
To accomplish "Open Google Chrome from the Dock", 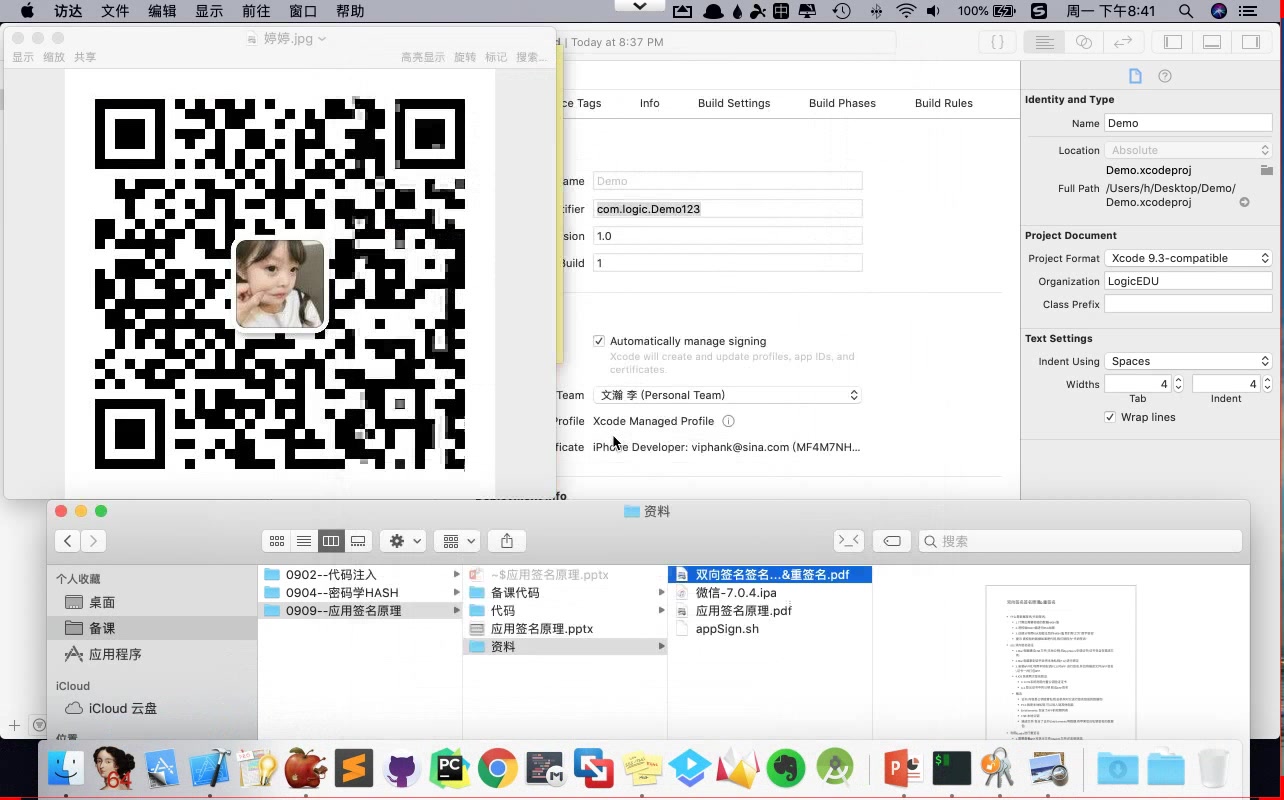I will tap(497, 769).
